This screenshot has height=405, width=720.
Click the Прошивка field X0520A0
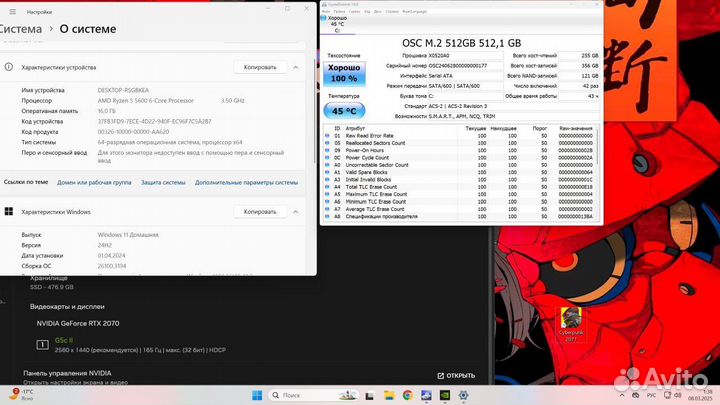pyautogui.click(x=466, y=56)
